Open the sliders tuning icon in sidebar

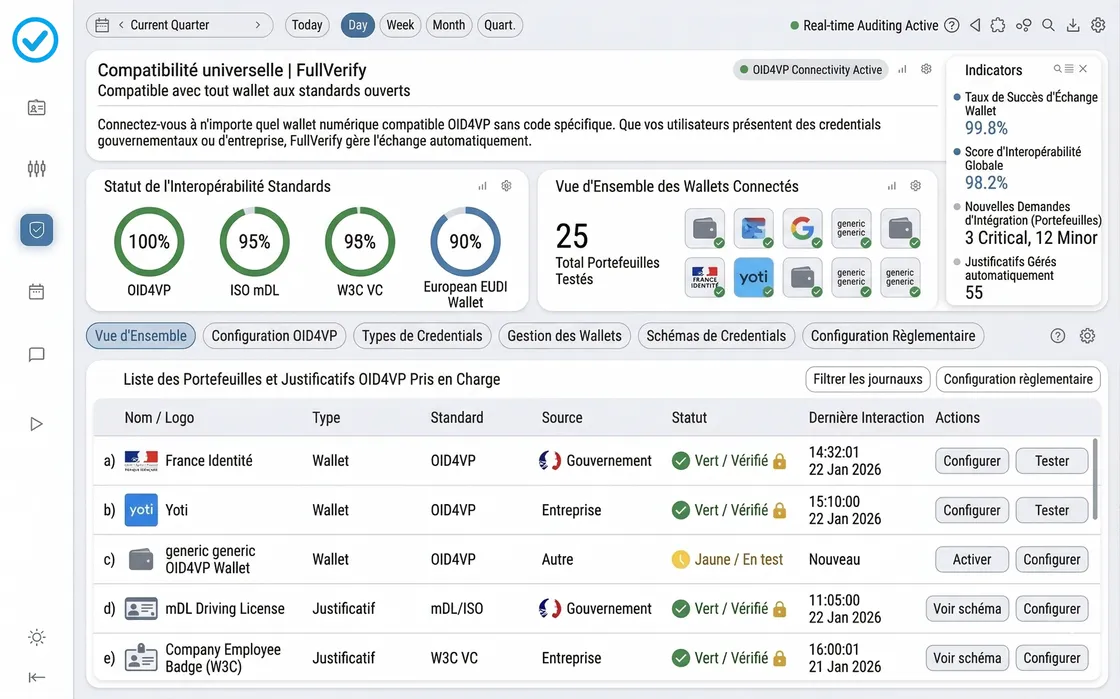click(x=37, y=169)
